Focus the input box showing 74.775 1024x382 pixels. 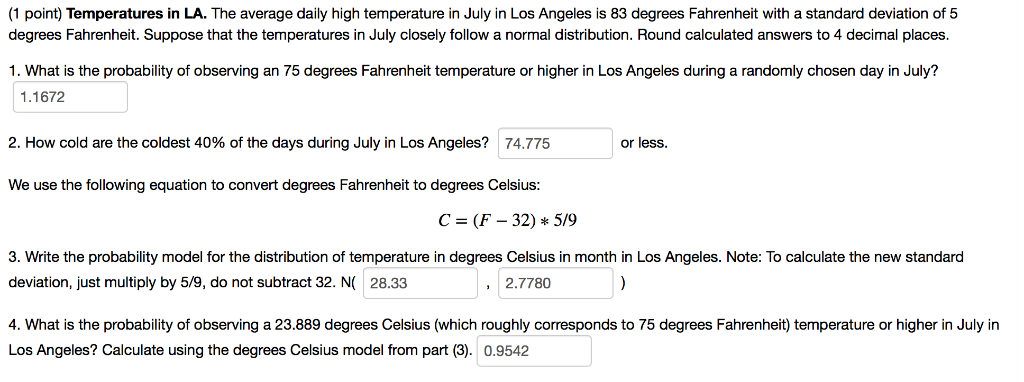(x=556, y=143)
